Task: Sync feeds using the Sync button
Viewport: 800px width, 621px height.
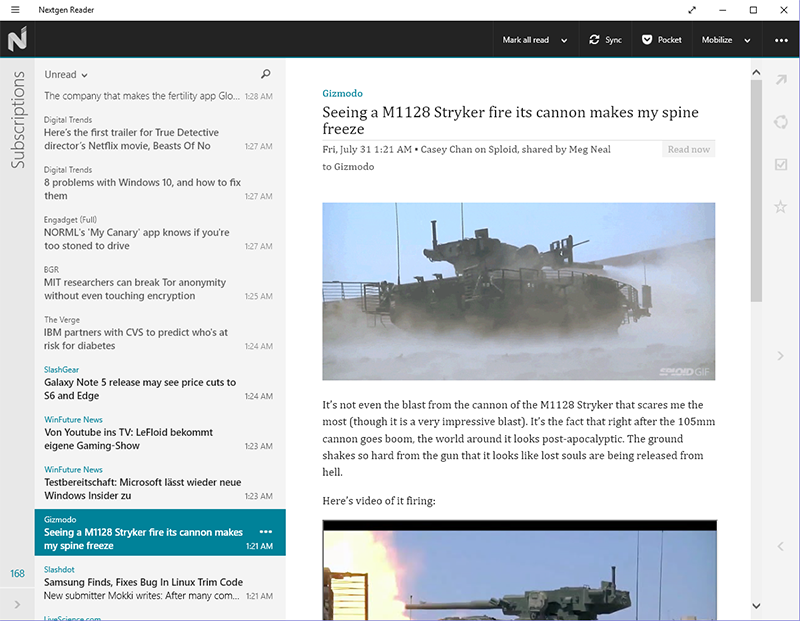Action: [605, 40]
